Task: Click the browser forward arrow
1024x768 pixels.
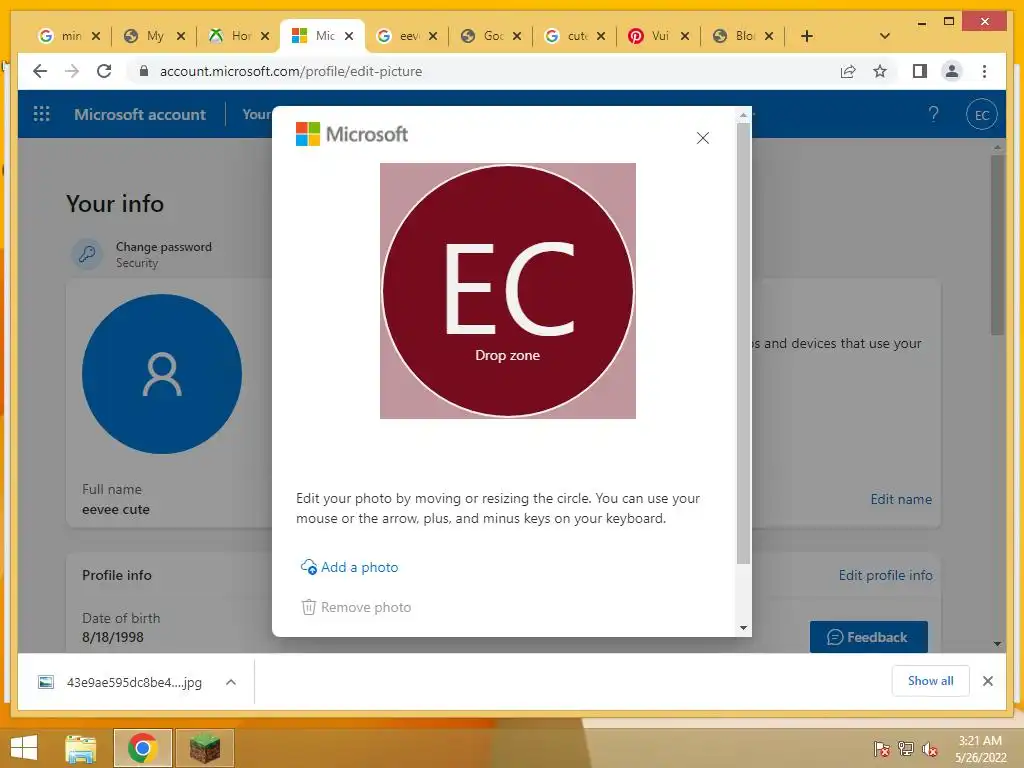Action: [72, 71]
